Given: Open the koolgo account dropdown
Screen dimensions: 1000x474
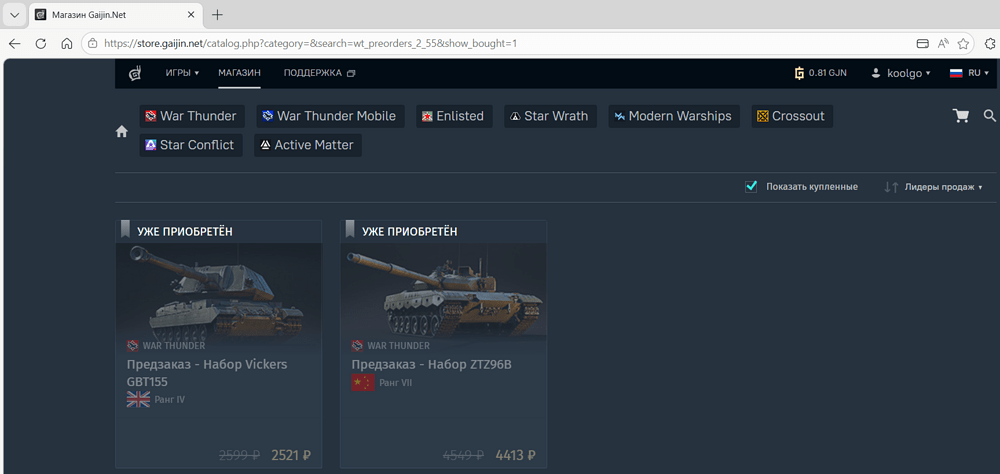Looking at the screenshot, I should pyautogui.click(x=901, y=73).
